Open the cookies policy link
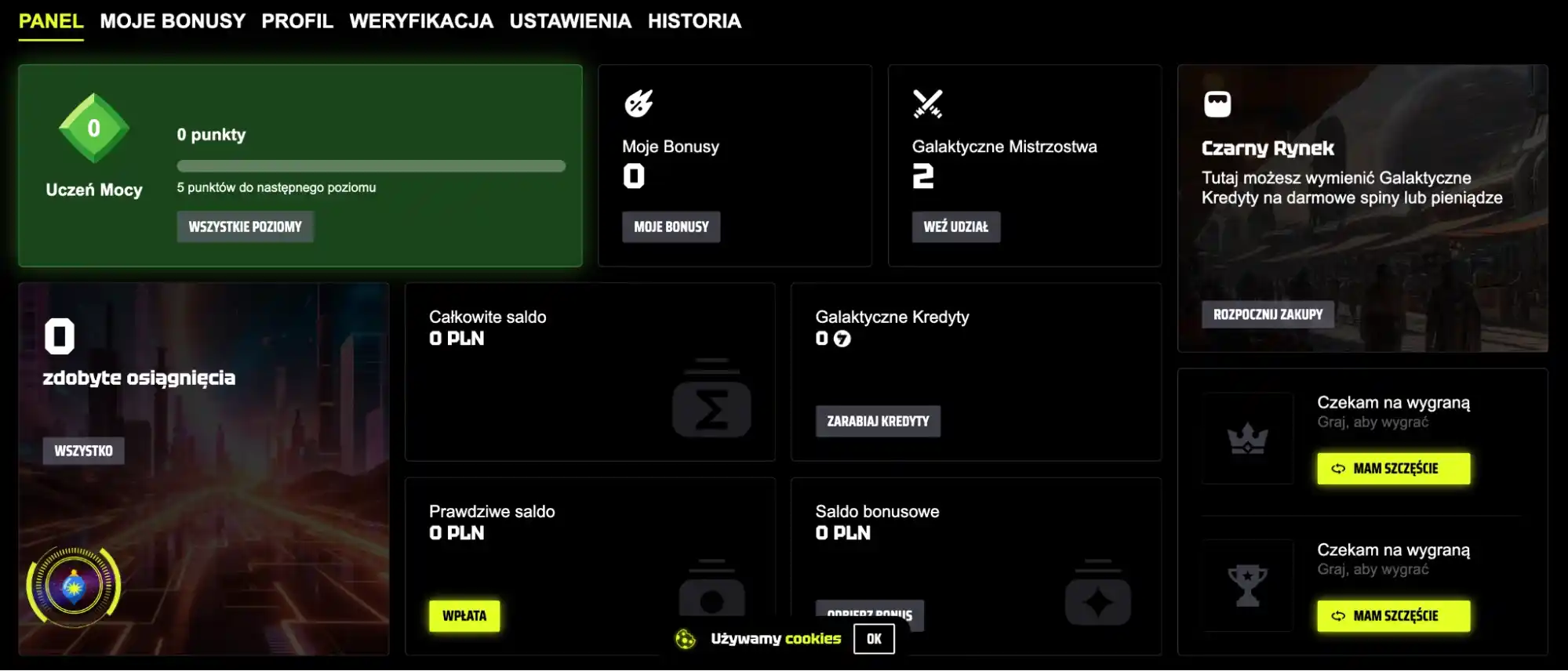 pos(813,639)
